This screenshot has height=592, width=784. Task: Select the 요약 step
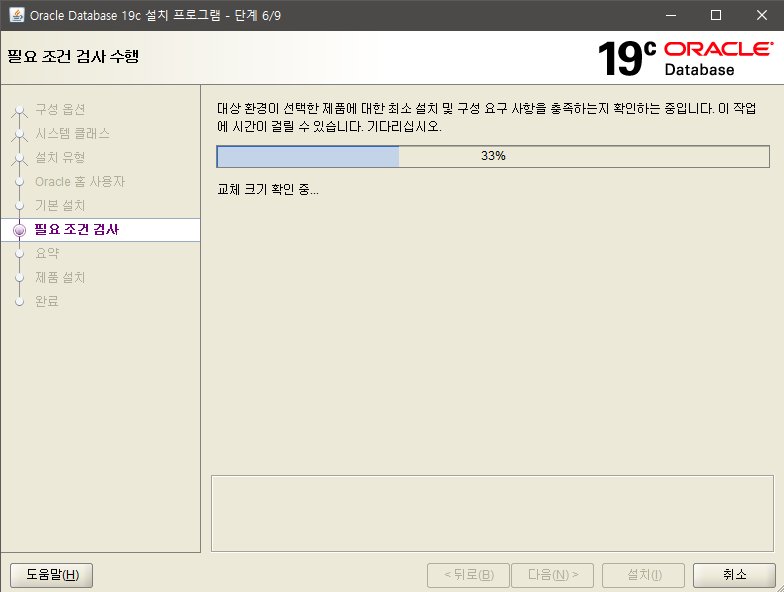coord(47,254)
